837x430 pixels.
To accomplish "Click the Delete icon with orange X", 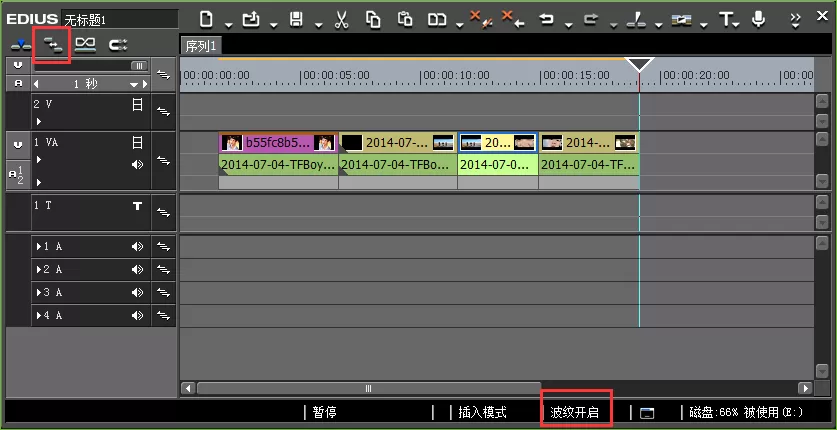I will 480,20.
